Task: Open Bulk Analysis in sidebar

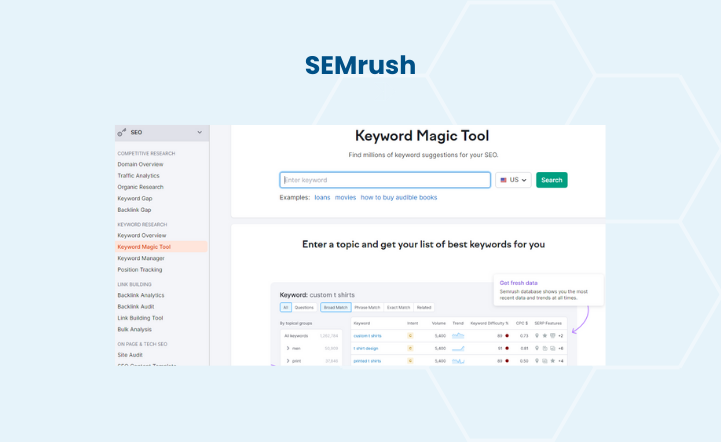Action: click(x=134, y=329)
